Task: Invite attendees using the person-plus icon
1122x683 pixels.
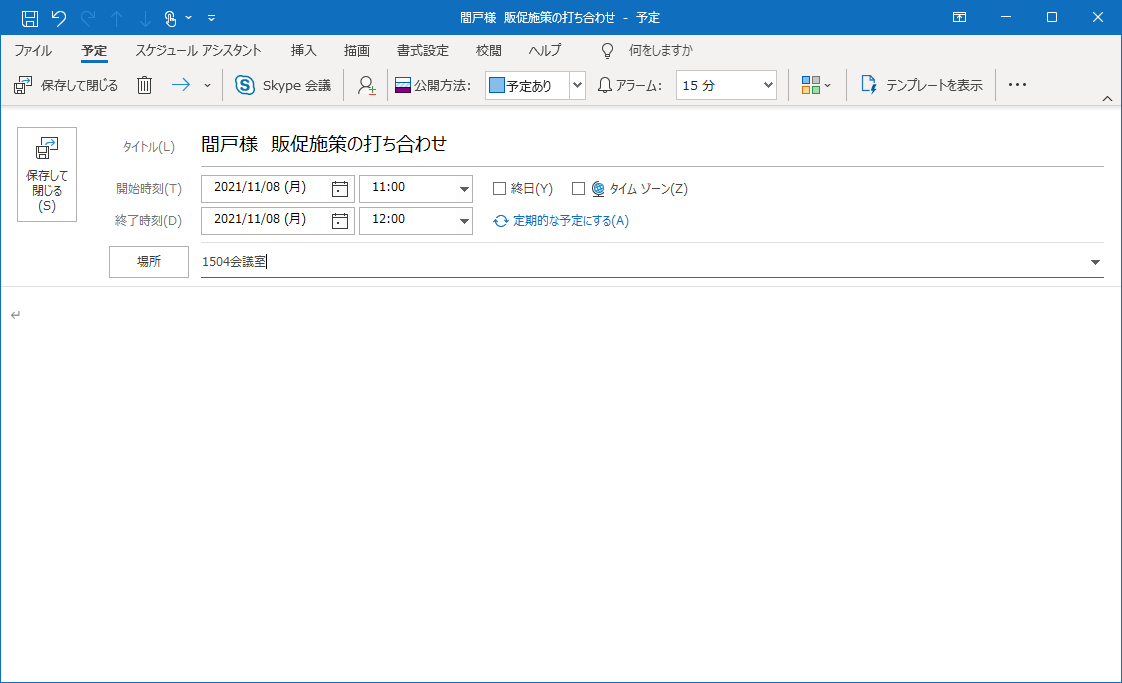Action: 365,85
